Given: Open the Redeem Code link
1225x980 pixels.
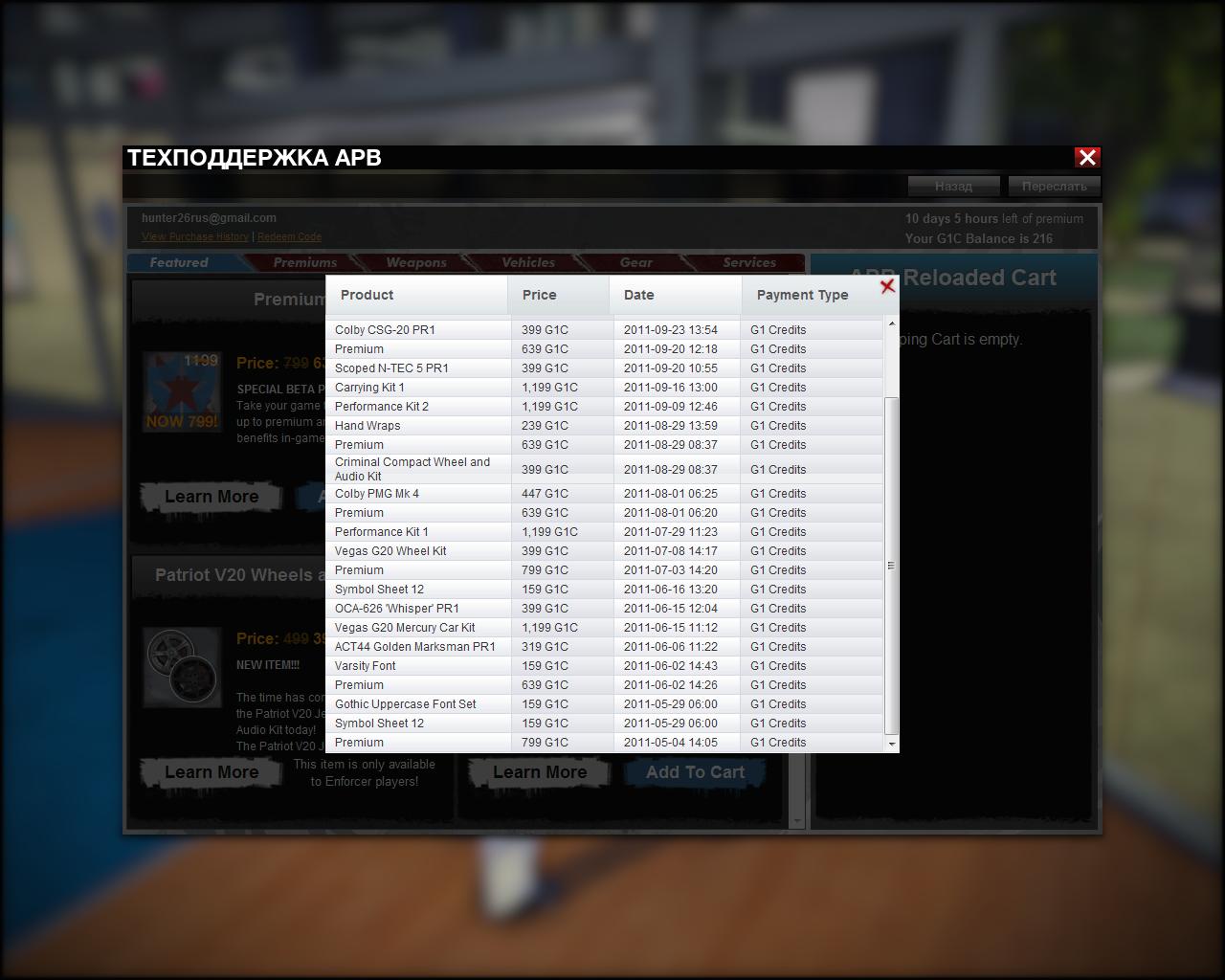Looking at the screenshot, I should coord(289,236).
